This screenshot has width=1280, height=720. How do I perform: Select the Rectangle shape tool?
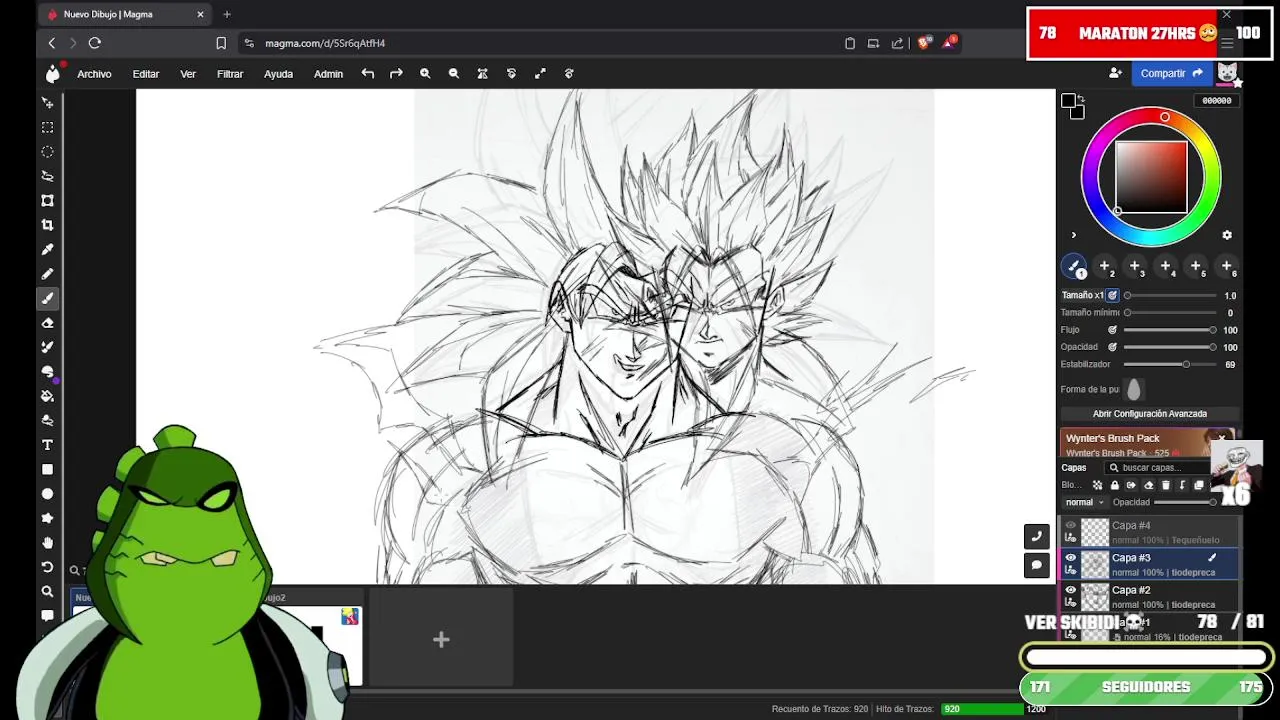point(47,469)
